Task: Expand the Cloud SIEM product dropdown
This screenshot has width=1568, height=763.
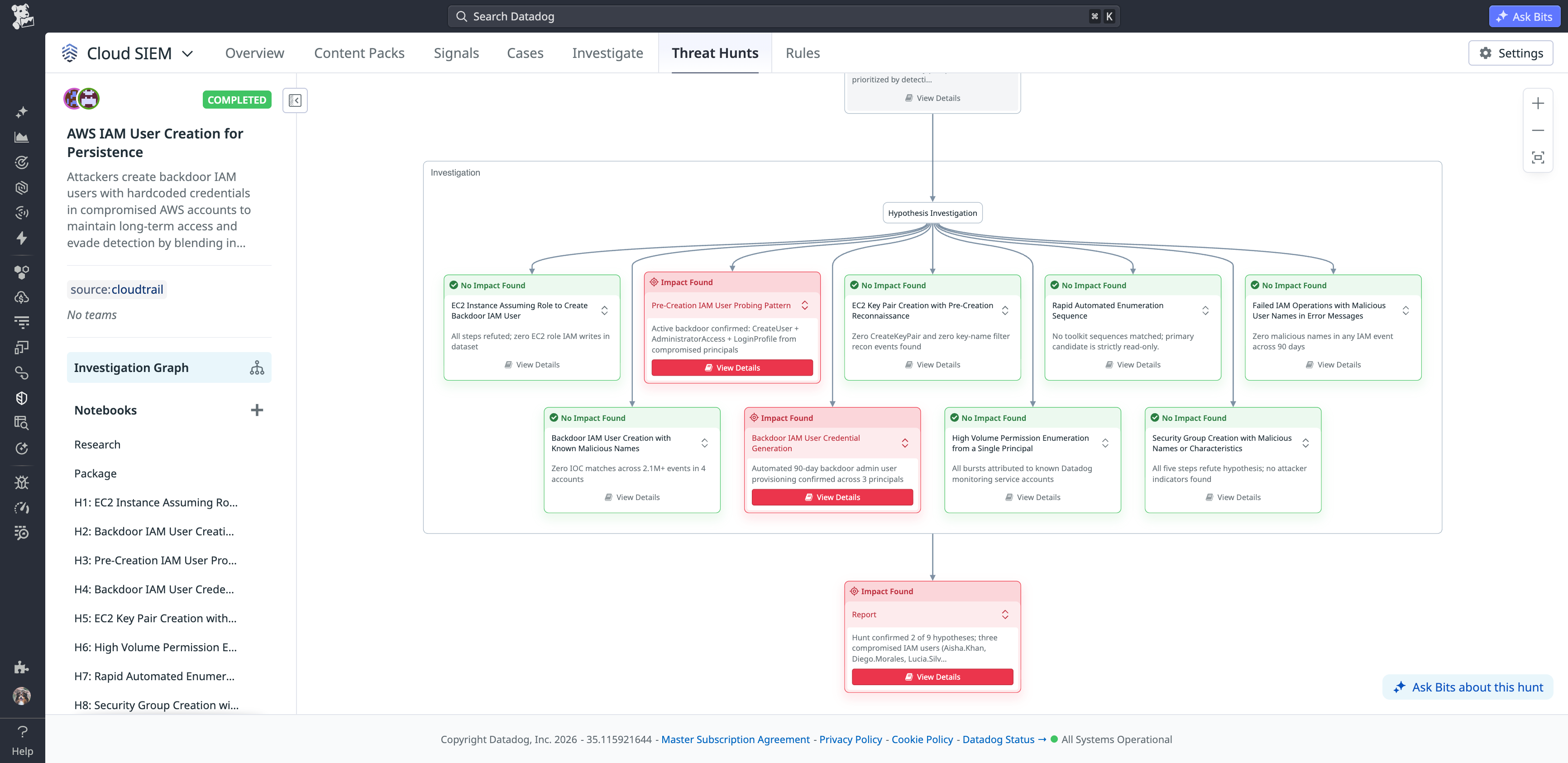Action: [187, 53]
